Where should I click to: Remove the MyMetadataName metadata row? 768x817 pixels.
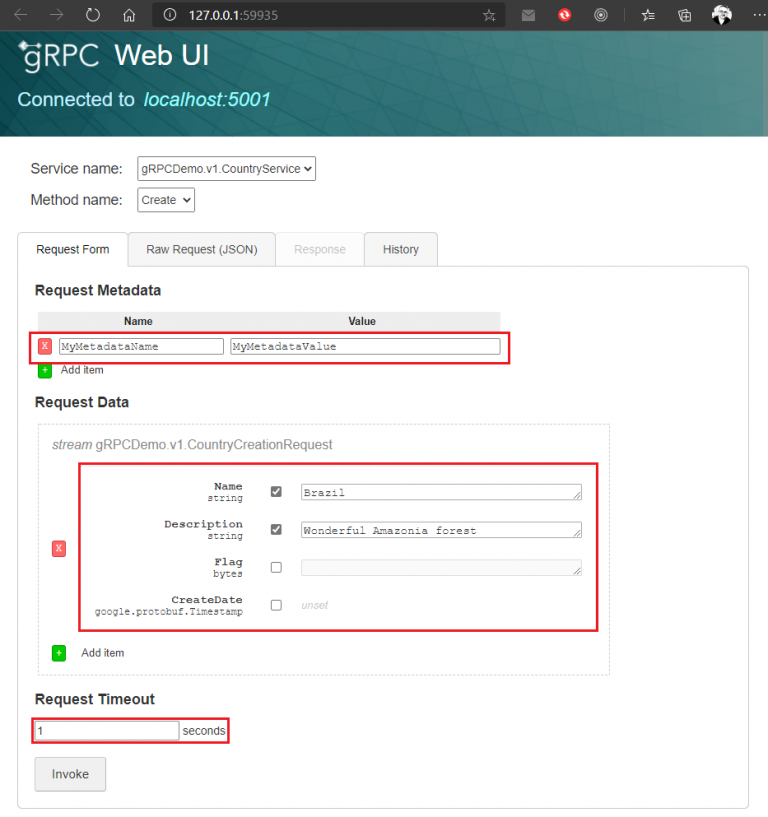(44, 346)
